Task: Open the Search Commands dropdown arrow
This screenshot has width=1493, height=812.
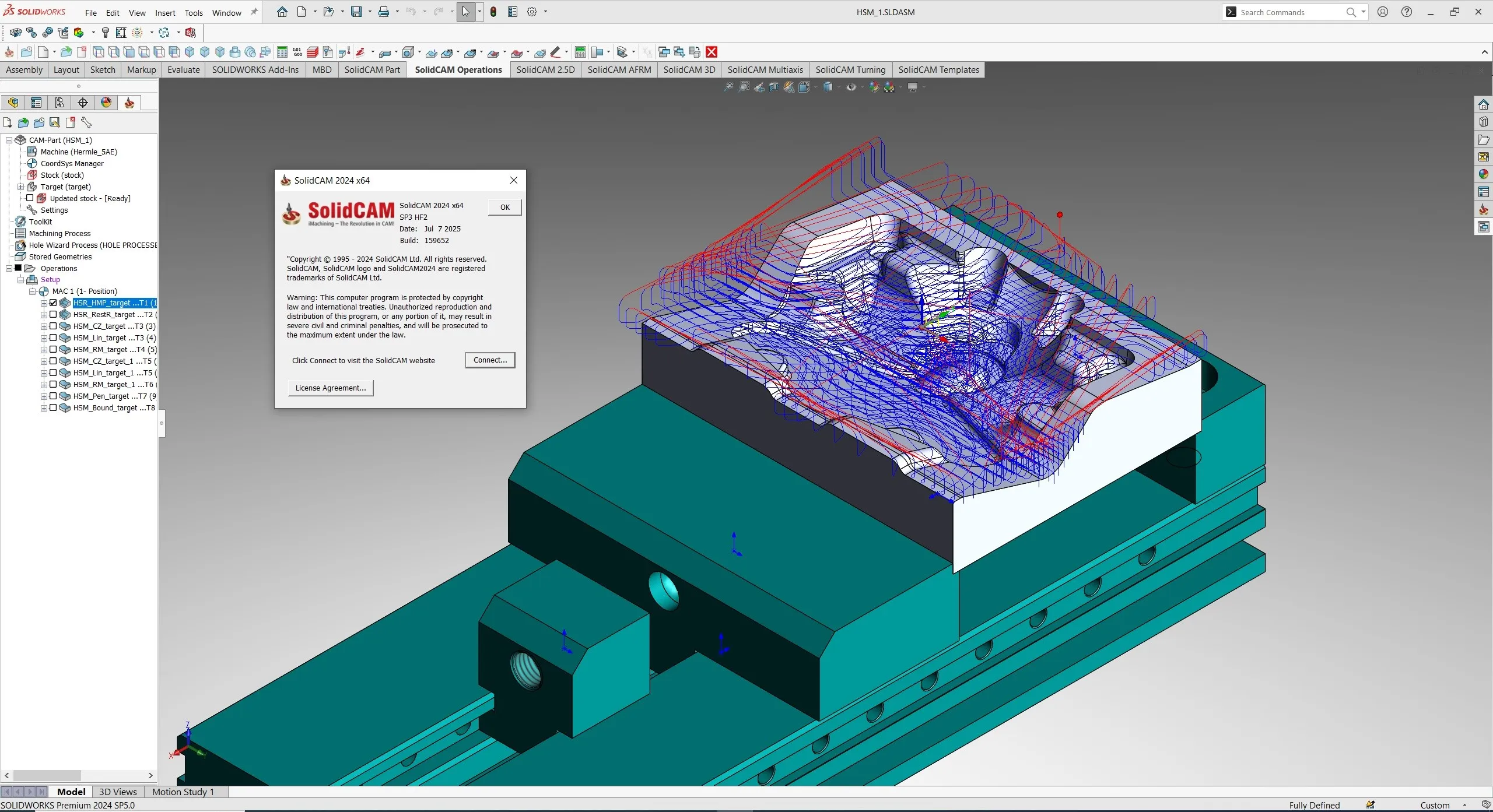Action: [x=1364, y=12]
